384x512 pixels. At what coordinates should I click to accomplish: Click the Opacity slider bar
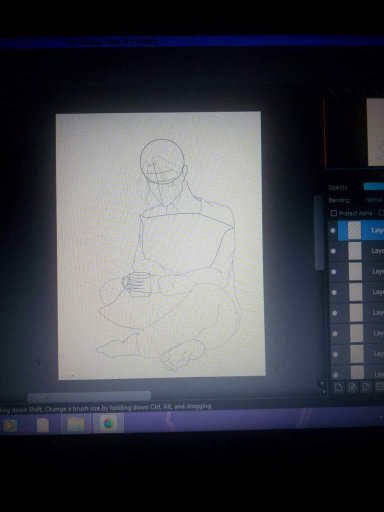[374, 186]
